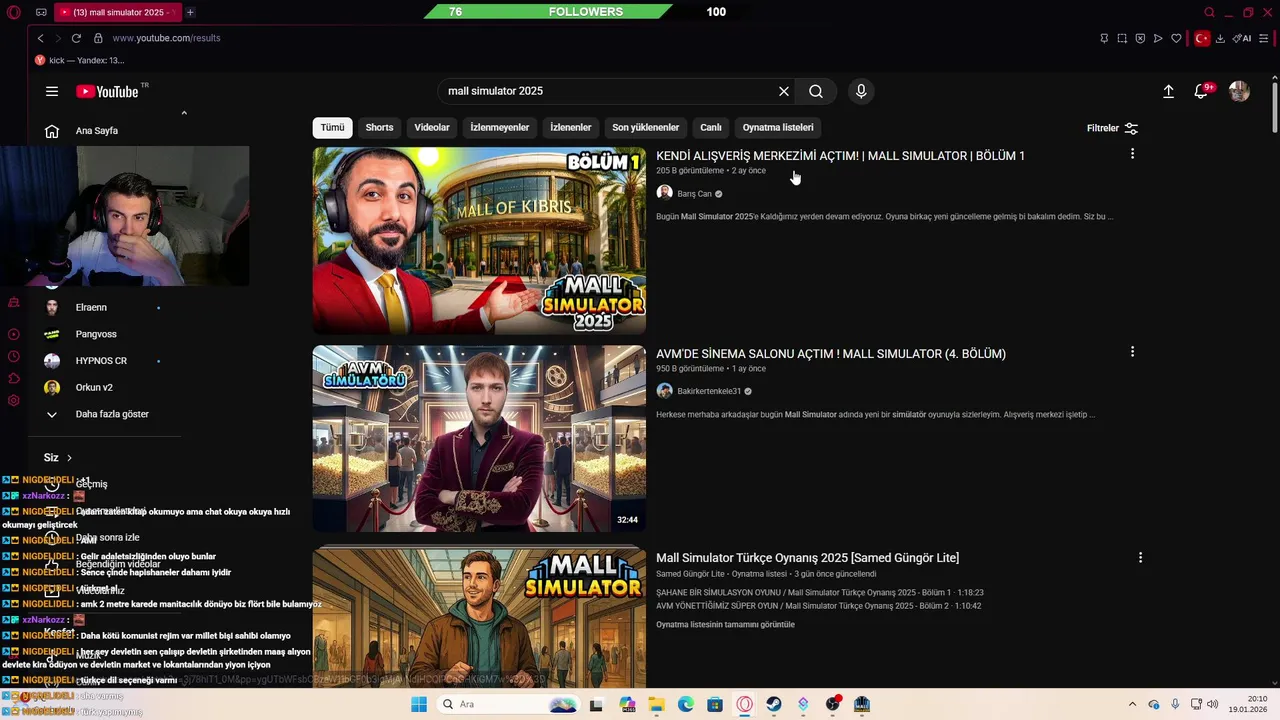Open the account avatar menu
The height and width of the screenshot is (720, 1280).
click(x=1239, y=91)
